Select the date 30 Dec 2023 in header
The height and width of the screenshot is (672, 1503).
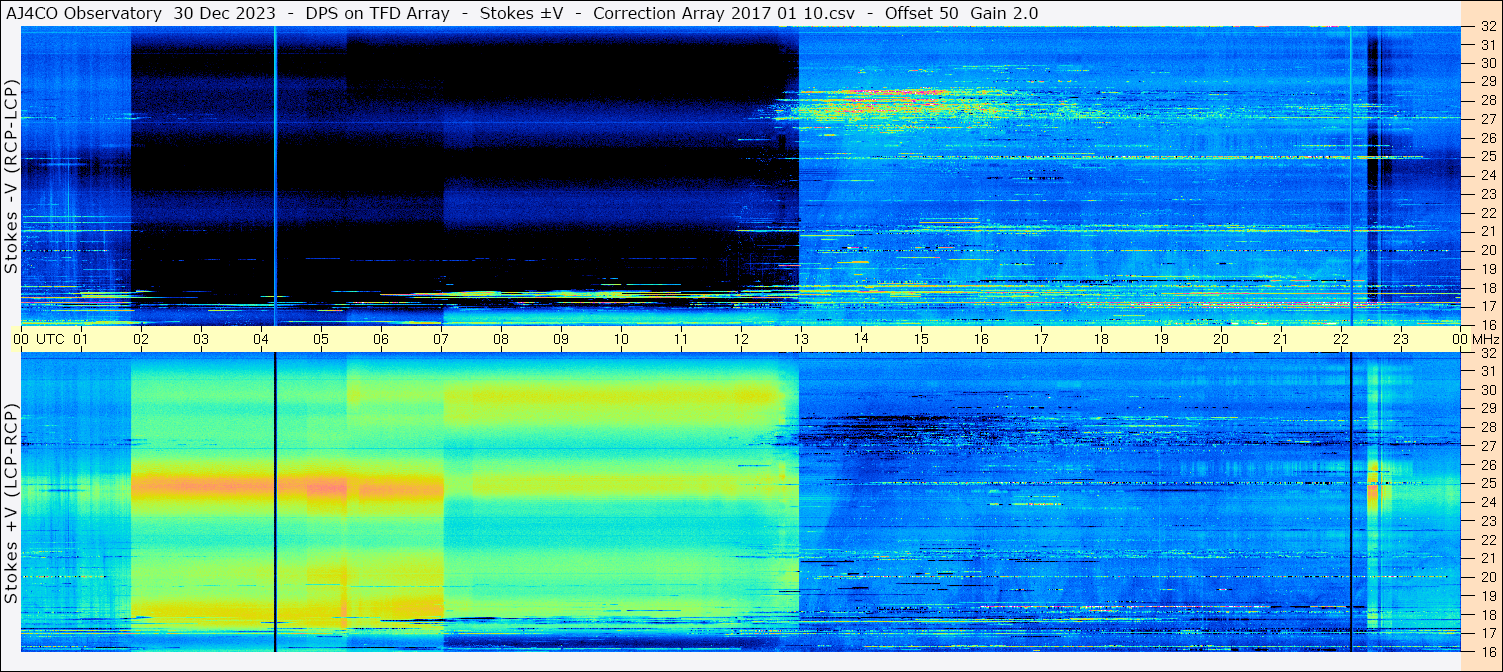(225, 14)
